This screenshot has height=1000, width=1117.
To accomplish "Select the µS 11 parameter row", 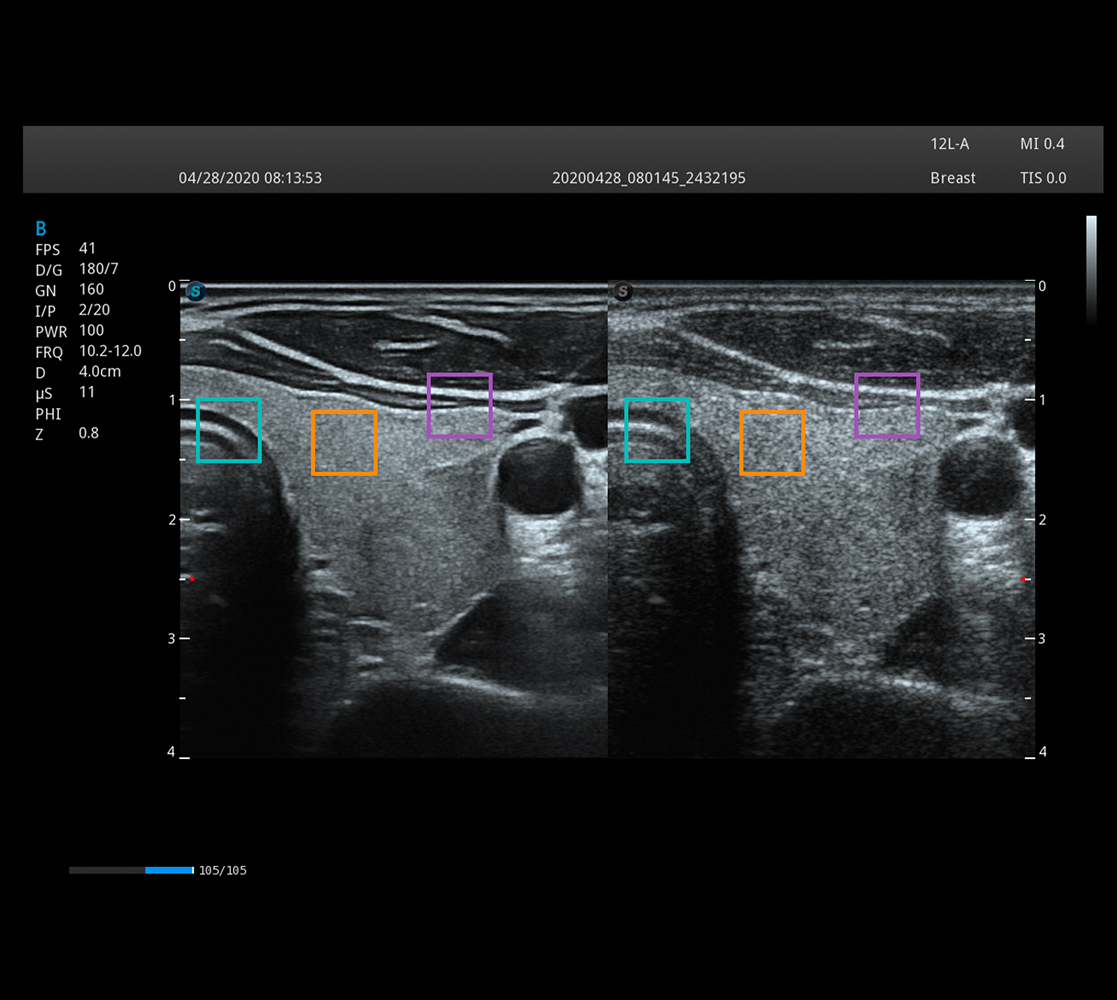I will 66,392.
